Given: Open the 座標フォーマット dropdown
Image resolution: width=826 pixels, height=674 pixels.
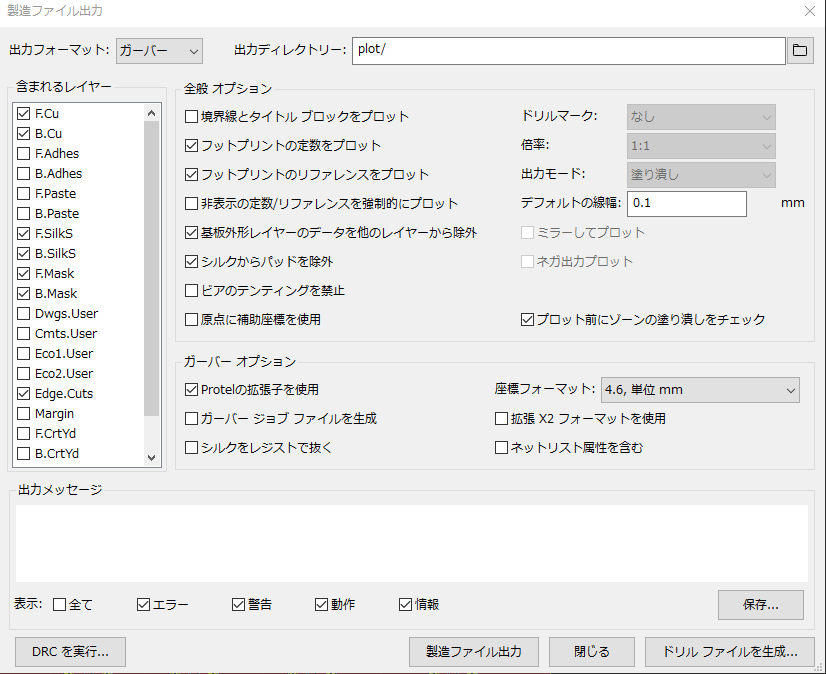Looking at the screenshot, I should pos(700,390).
